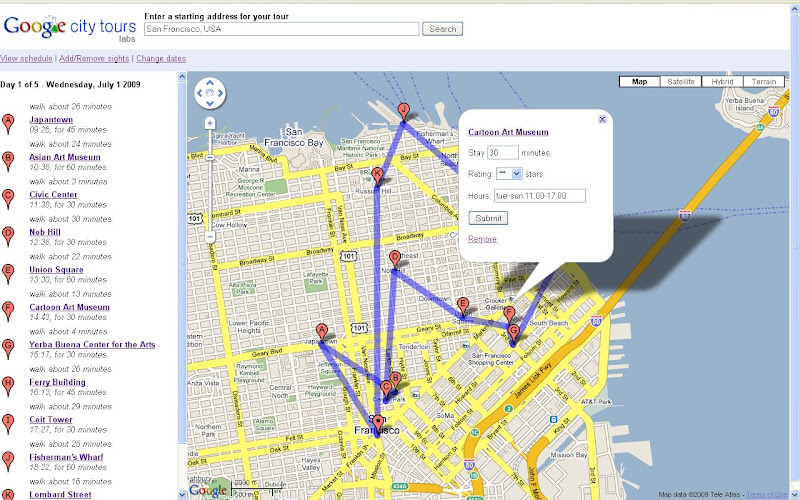Switch to Terrain view tab
Image resolution: width=800 pixels, height=500 pixels.
coord(764,82)
